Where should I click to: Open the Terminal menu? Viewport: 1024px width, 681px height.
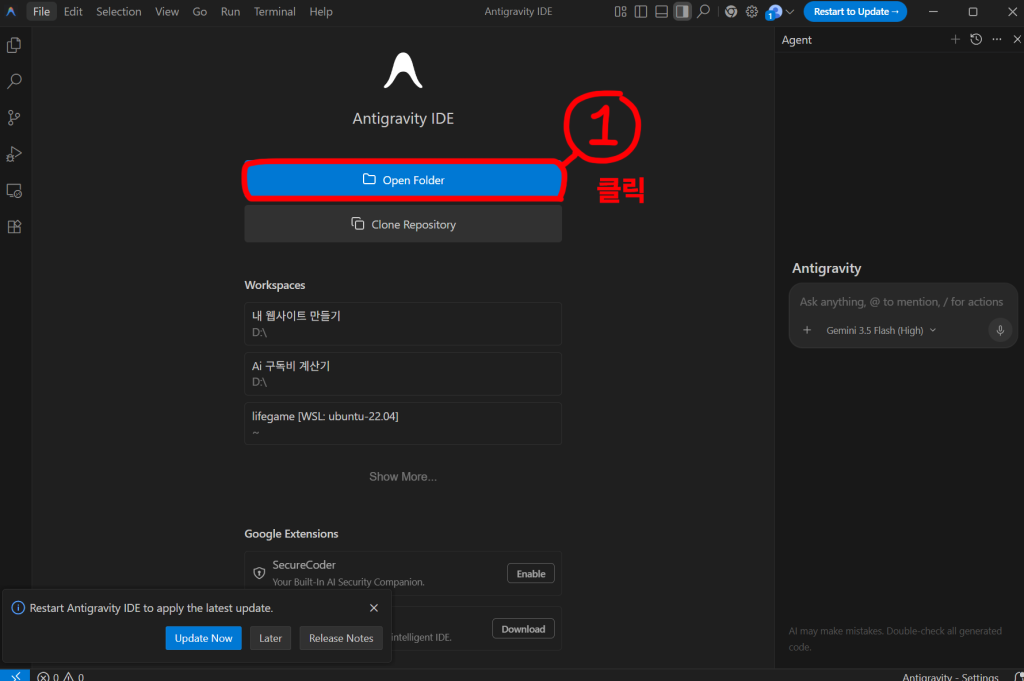click(274, 12)
